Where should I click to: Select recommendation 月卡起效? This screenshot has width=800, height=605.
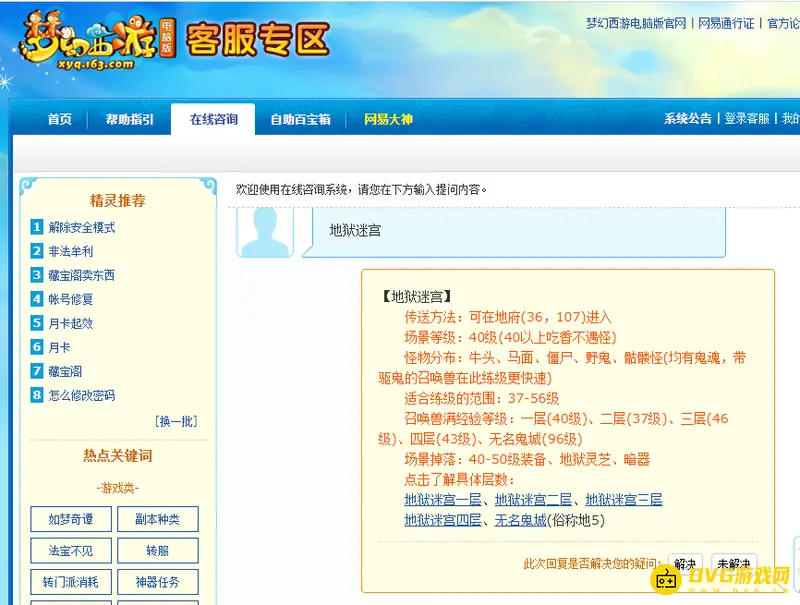click(x=71, y=323)
